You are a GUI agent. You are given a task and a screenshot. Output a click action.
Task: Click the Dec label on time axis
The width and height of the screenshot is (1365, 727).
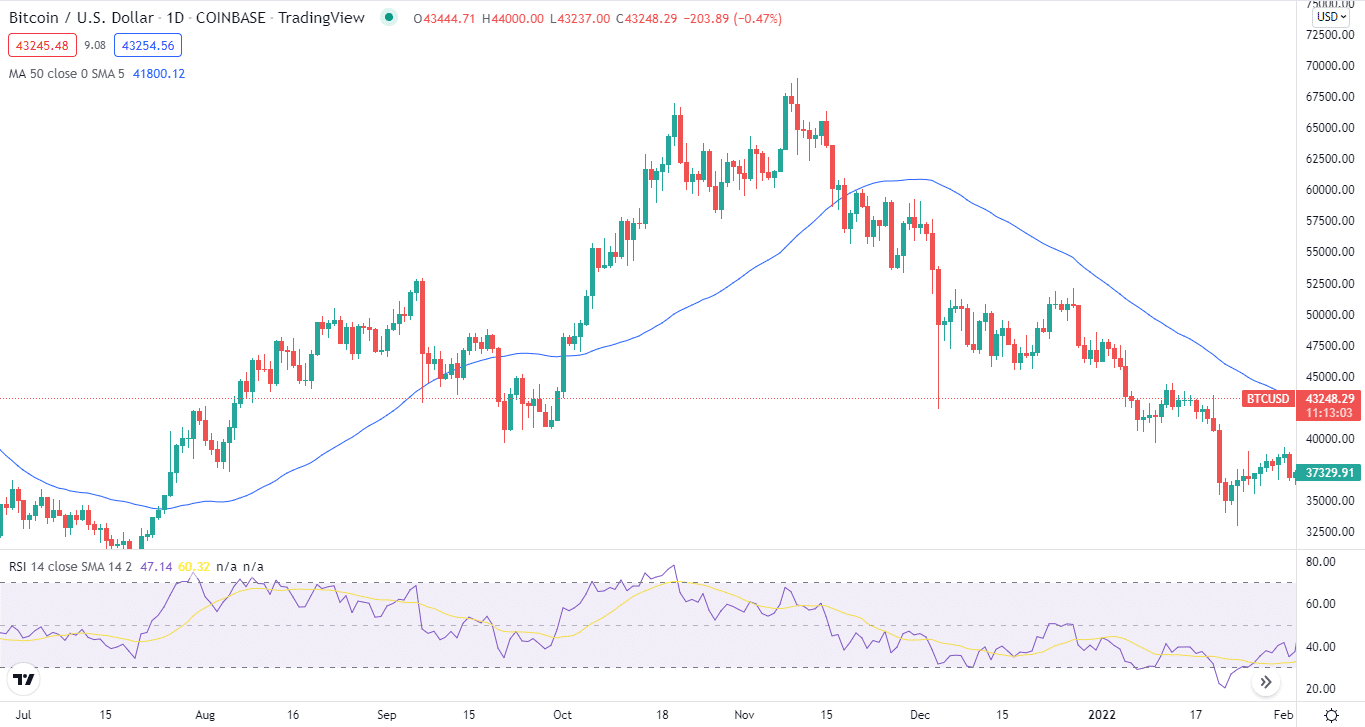click(921, 715)
